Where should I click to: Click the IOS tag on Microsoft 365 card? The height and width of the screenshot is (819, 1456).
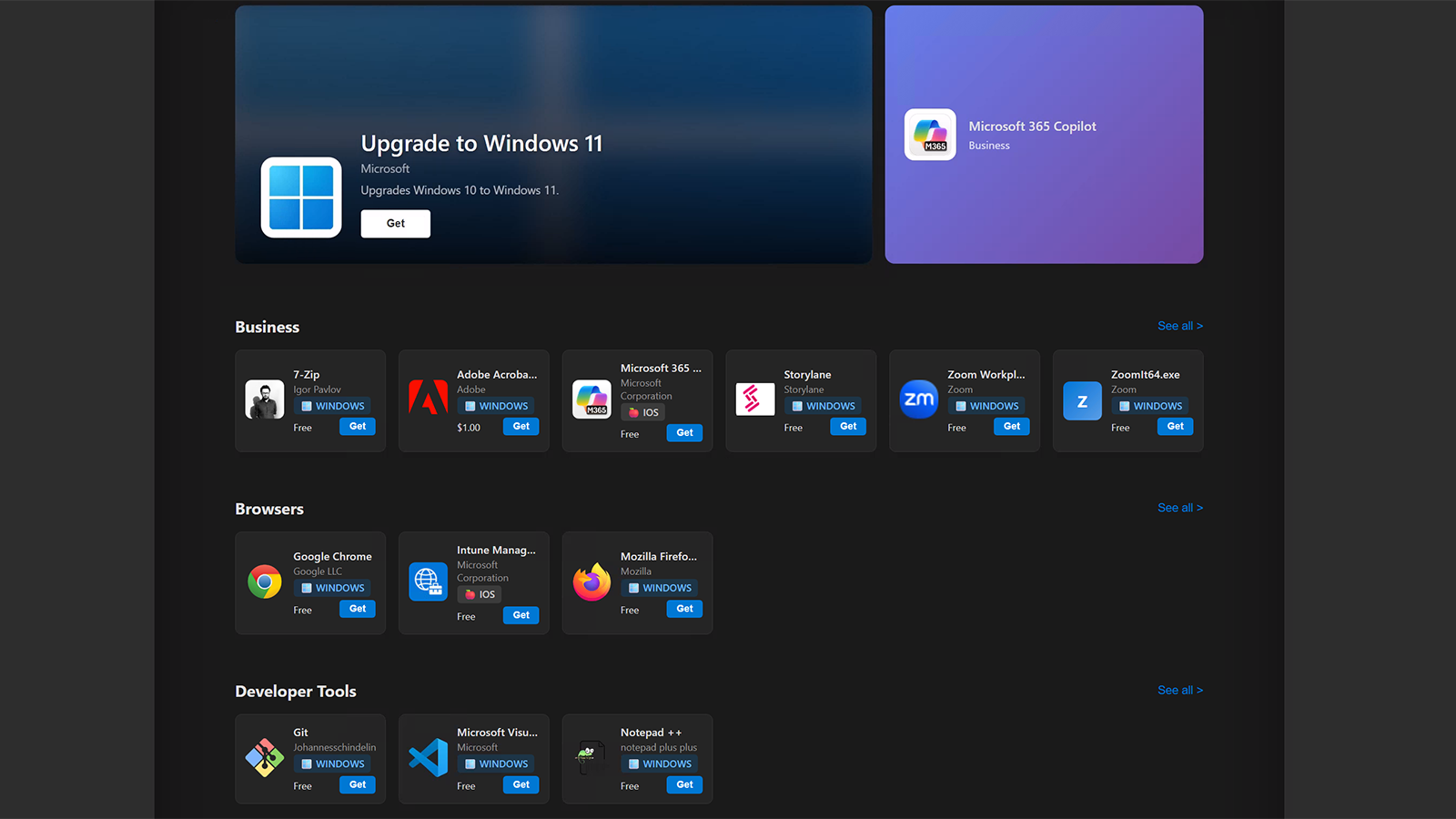(x=643, y=412)
